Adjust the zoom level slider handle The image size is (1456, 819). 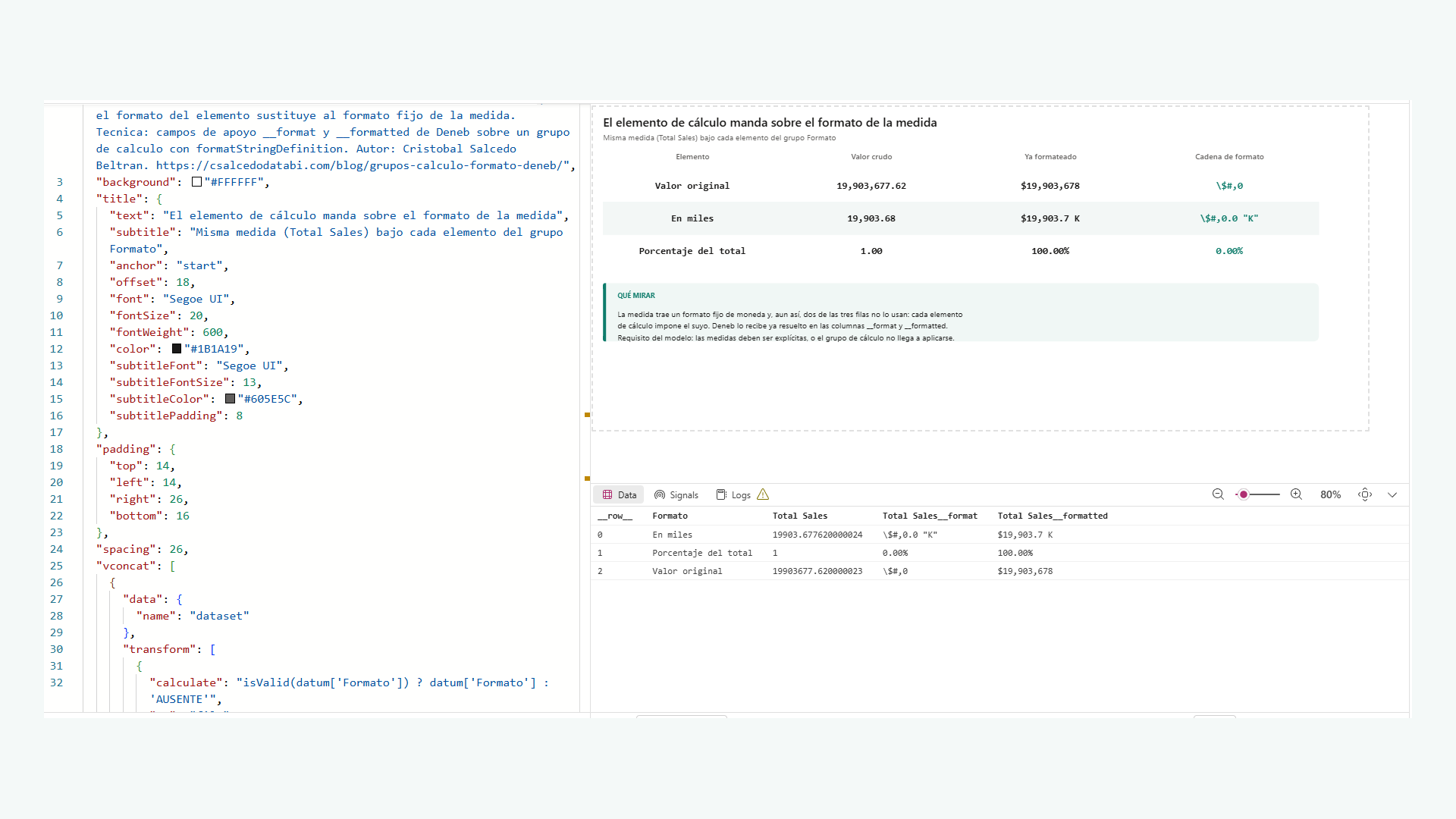[1244, 494]
